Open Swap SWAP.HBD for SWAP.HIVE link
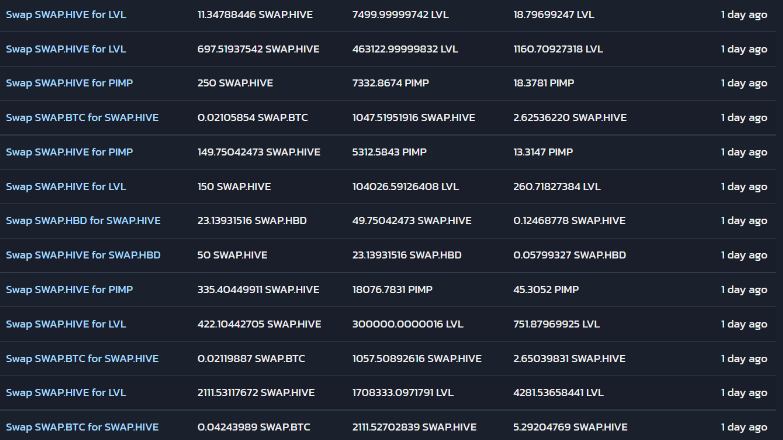Image resolution: width=783 pixels, height=440 pixels. [x=83, y=220]
